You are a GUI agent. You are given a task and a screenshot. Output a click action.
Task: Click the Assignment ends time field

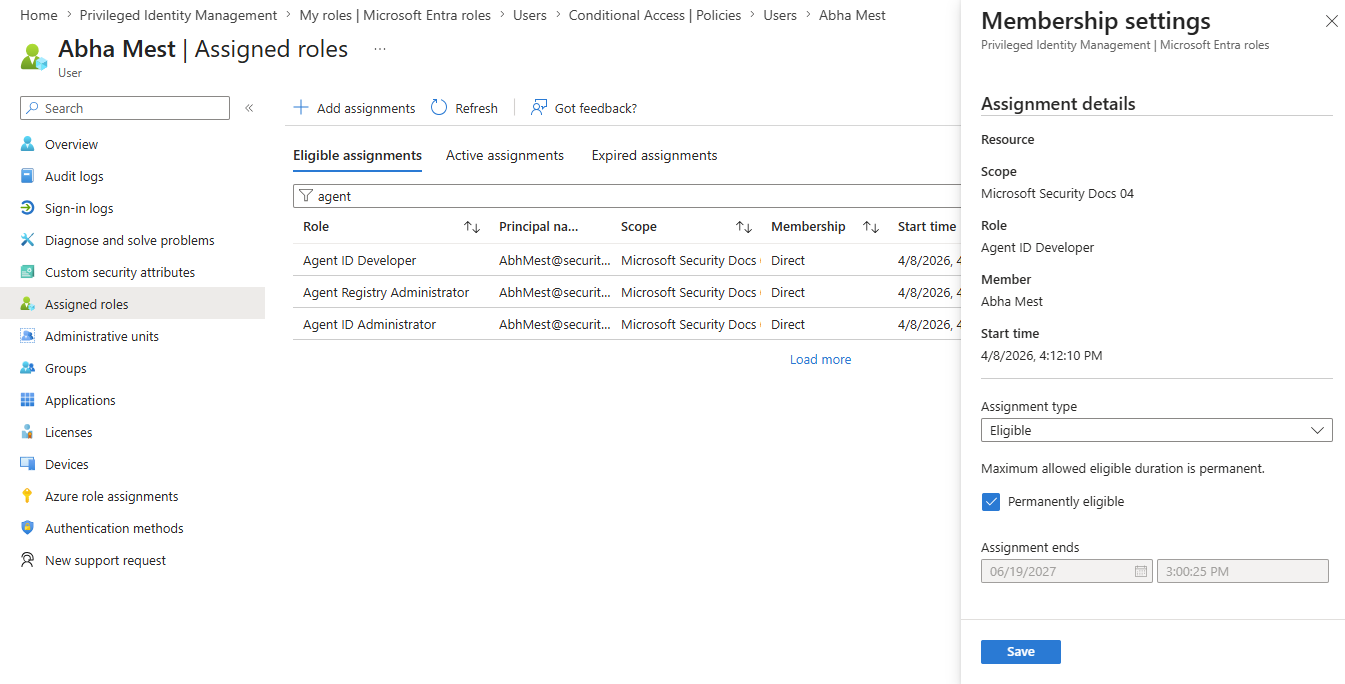pyautogui.click(x=1243, y=571)
